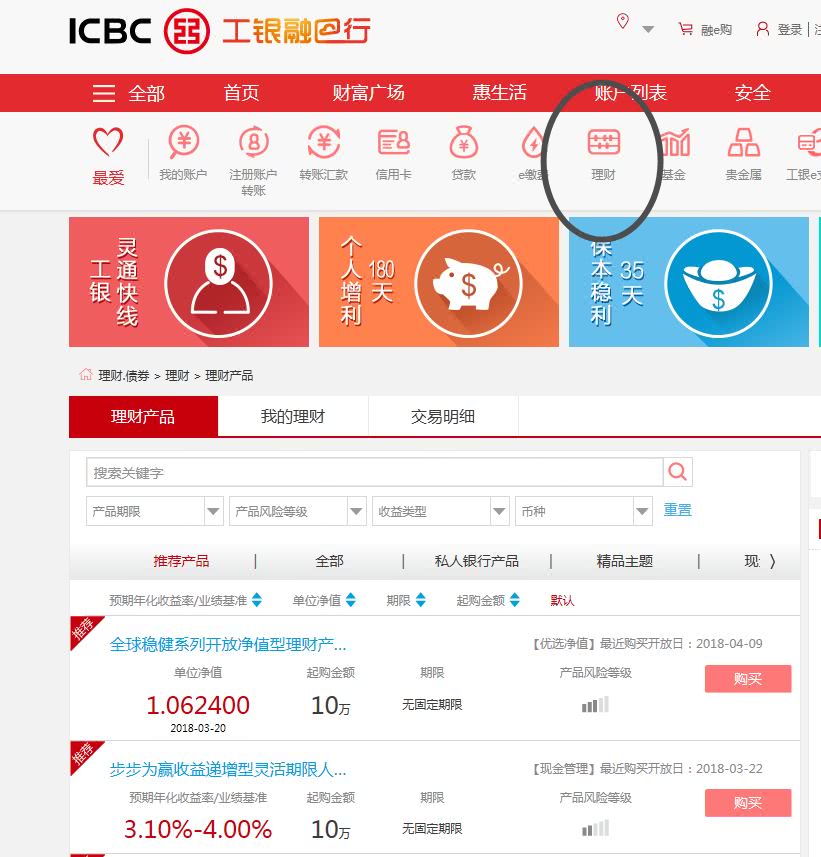
Task: Open the circled 理财 icon
Action: (603, 142)
